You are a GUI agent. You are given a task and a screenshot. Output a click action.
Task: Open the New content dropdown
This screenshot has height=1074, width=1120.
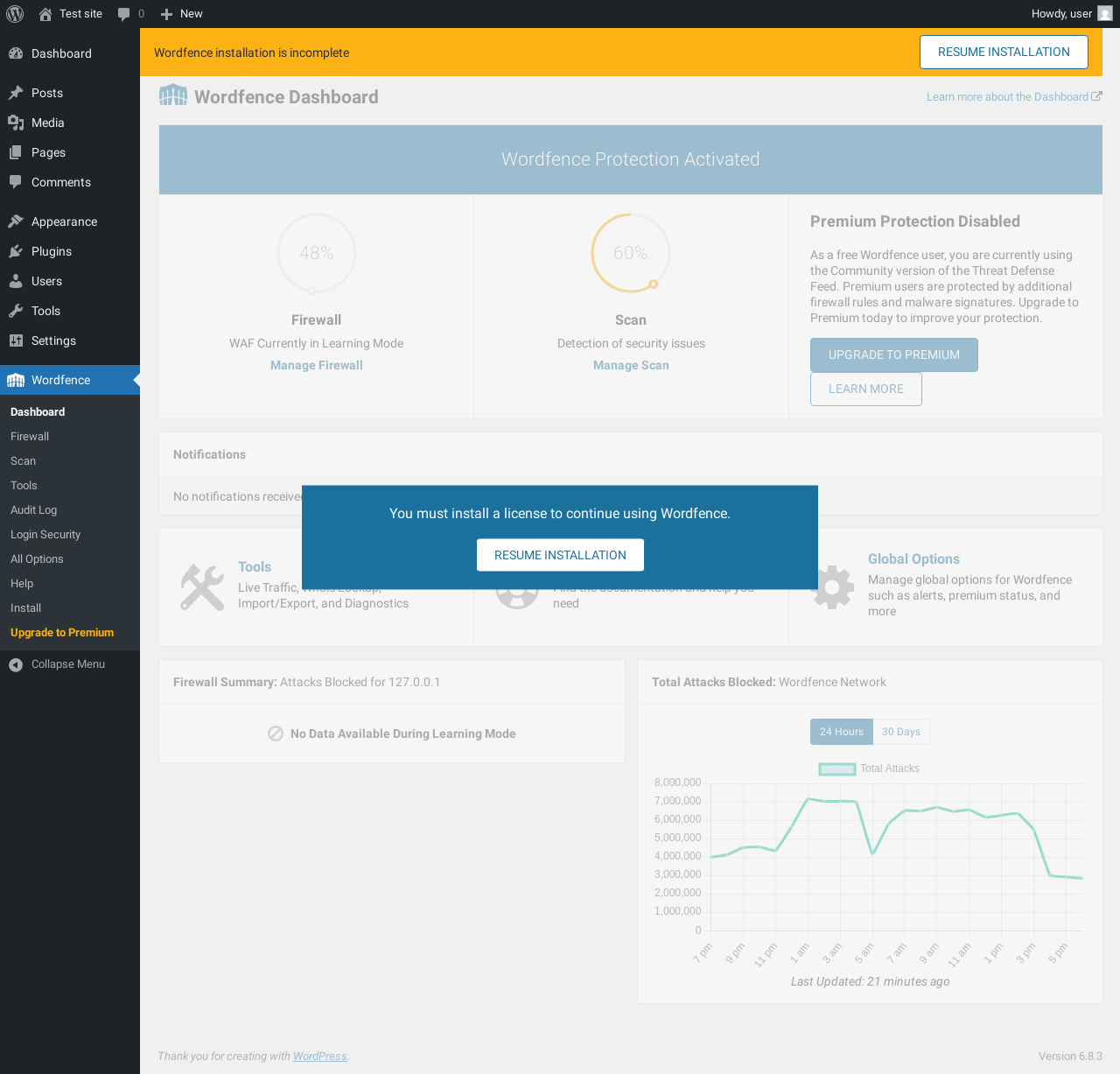pos(182,14)
